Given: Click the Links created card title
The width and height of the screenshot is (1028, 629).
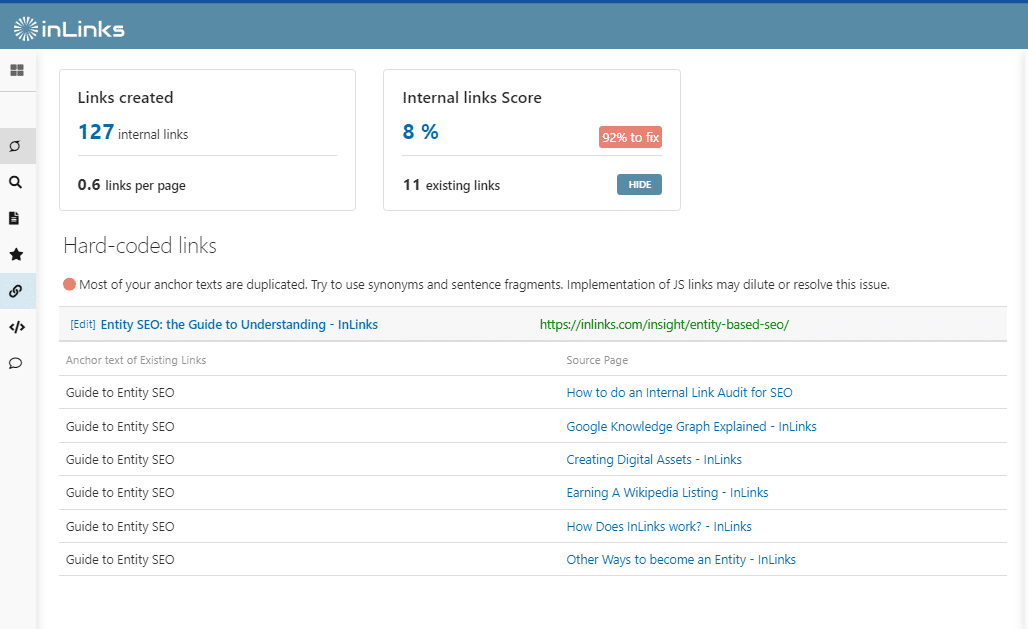Looking at the screenshot, I should point(125,98).
